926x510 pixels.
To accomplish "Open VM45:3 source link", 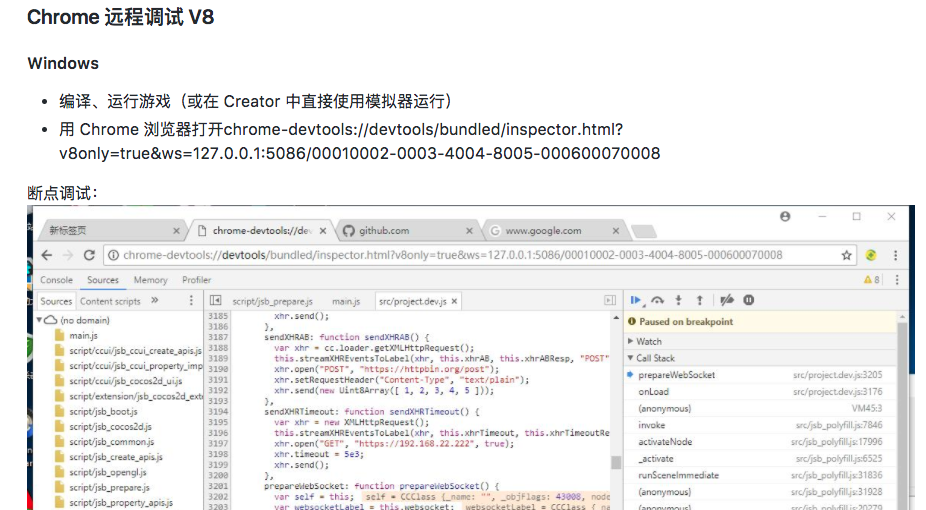I will tap(866, 408).
